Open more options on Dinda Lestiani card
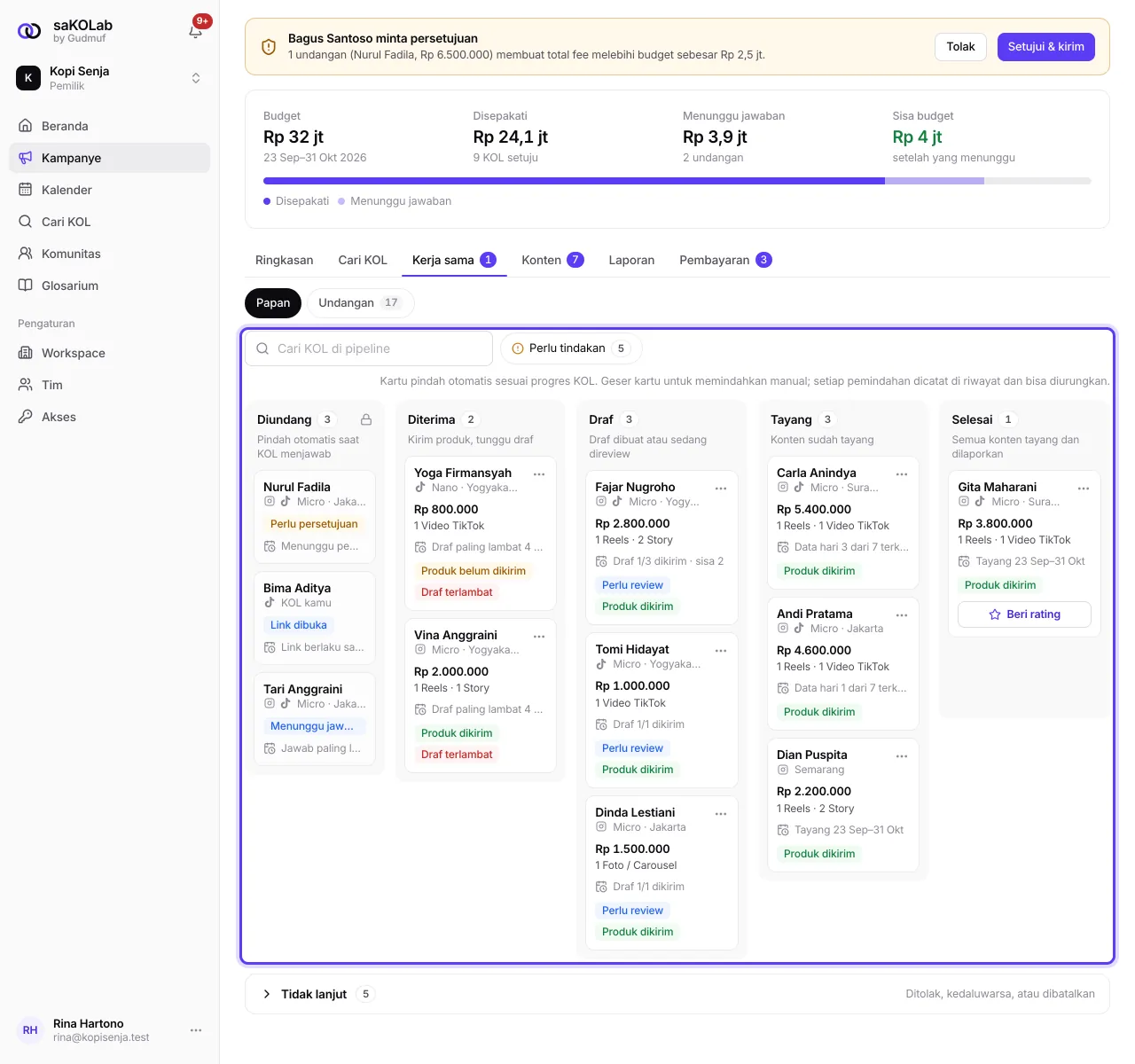 coord(721,814)
